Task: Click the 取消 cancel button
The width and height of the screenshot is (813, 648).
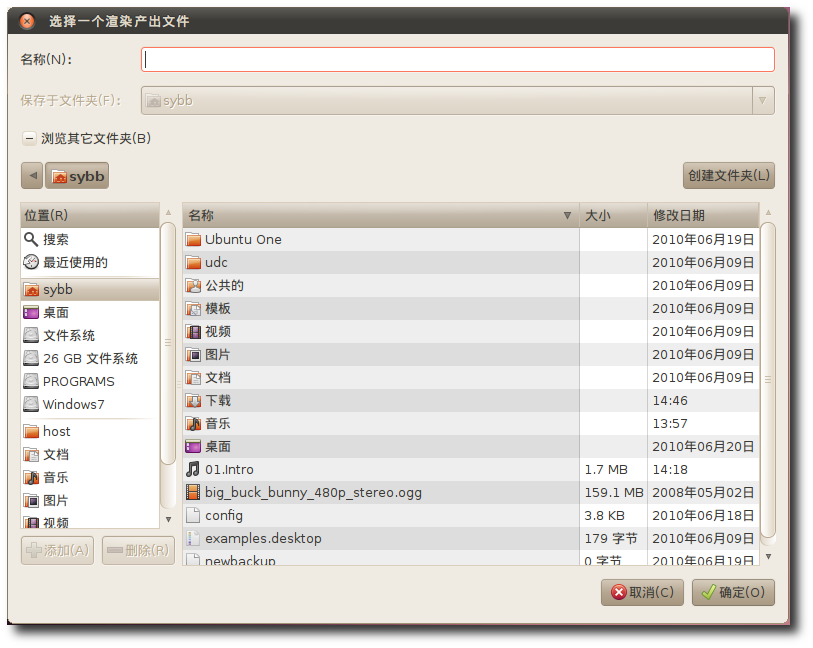Action: tap(642, 592)
